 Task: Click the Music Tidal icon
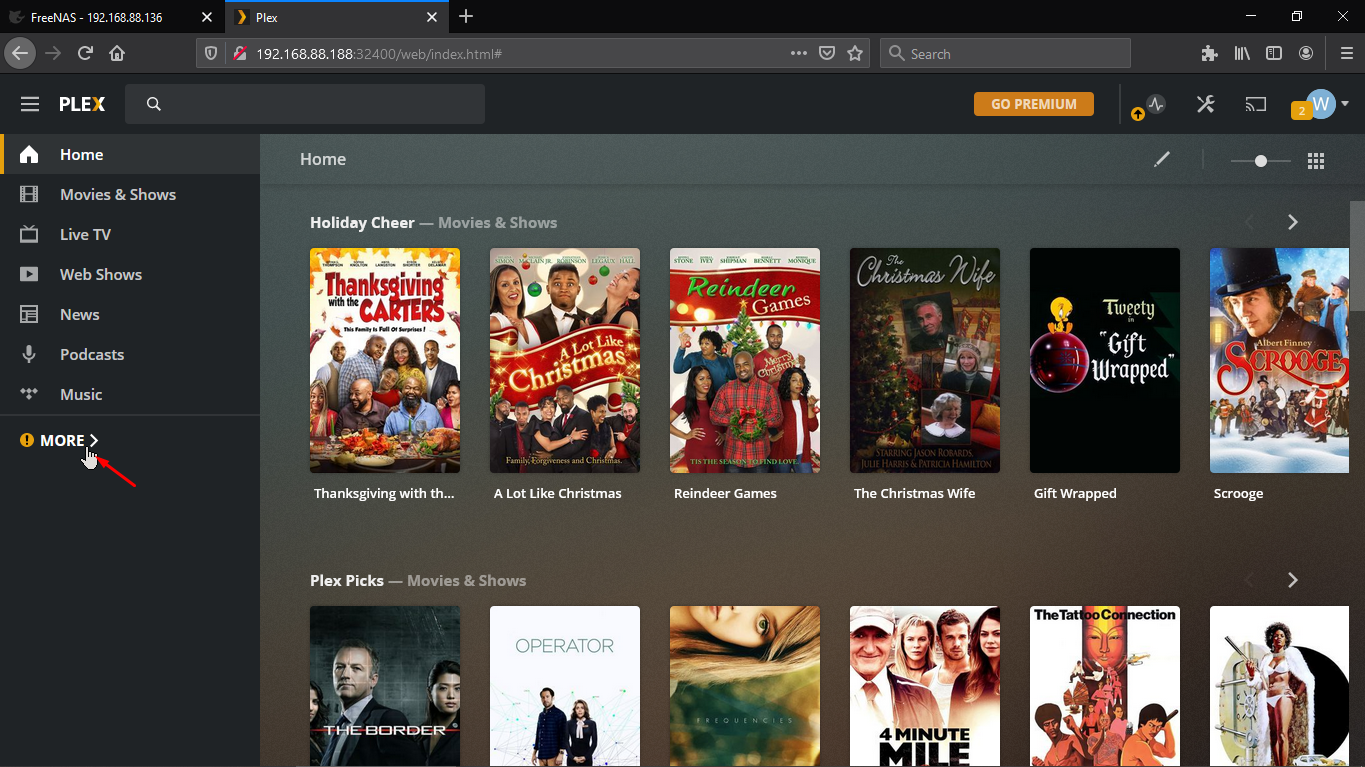[29, 394]
